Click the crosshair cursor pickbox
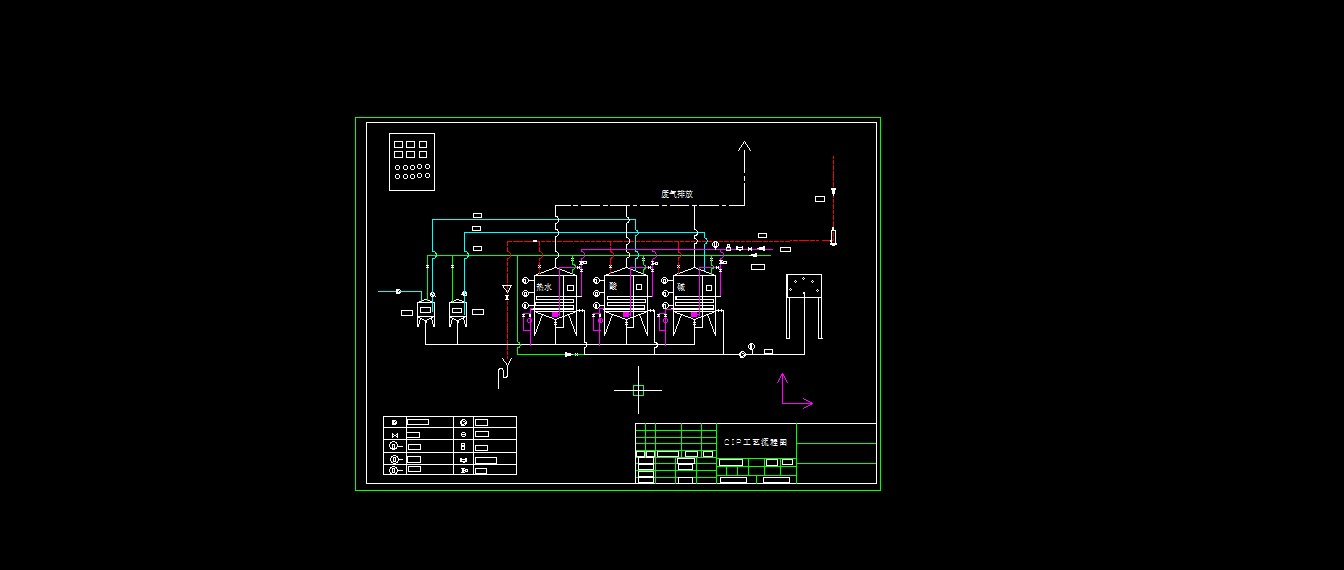Viewport: 1344px width, 570px height. click(638, 391)
